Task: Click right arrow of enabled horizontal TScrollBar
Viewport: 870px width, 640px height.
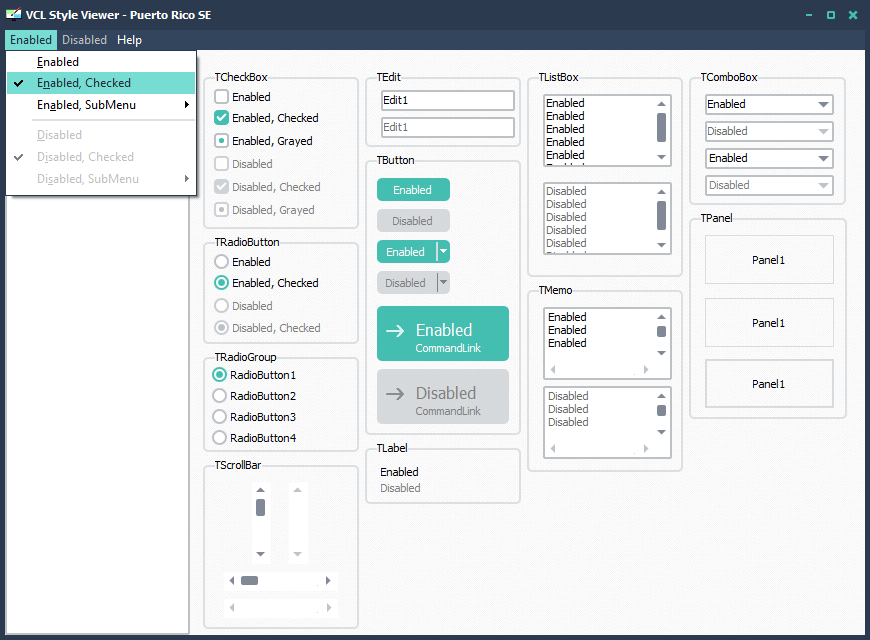Action: click(x=328, y=581)
